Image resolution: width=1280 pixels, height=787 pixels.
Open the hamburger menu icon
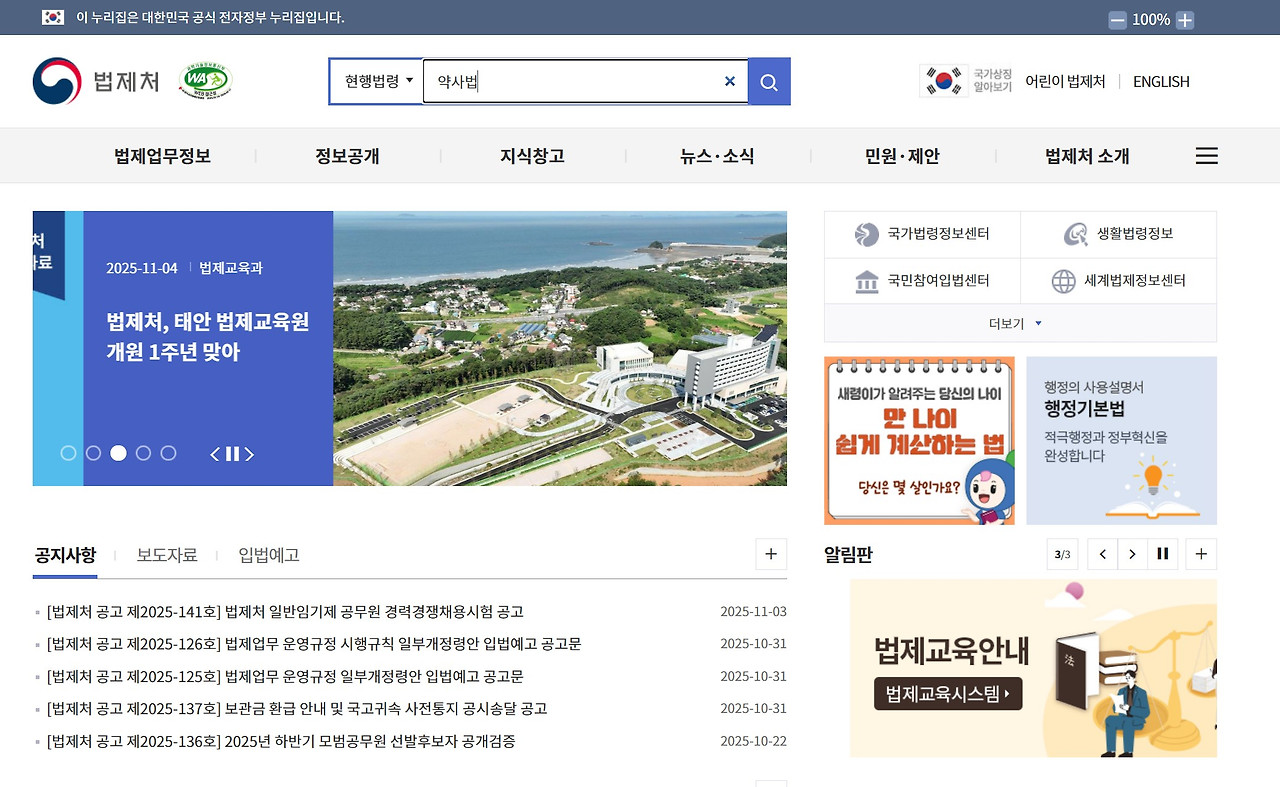click(x=1206, y=155)
